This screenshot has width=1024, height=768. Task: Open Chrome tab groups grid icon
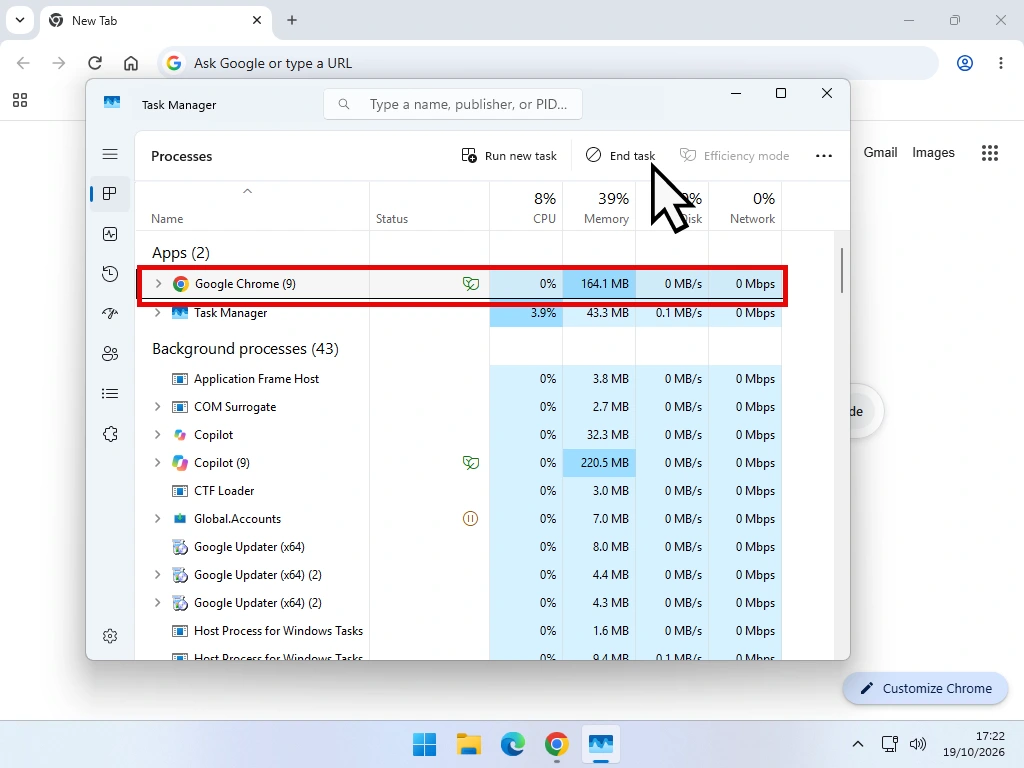[20, 100]
